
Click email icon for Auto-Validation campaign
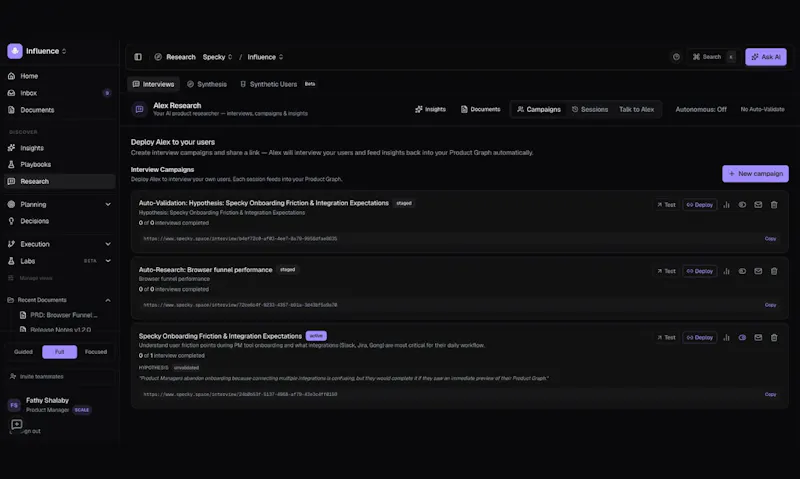pos(758,205)
